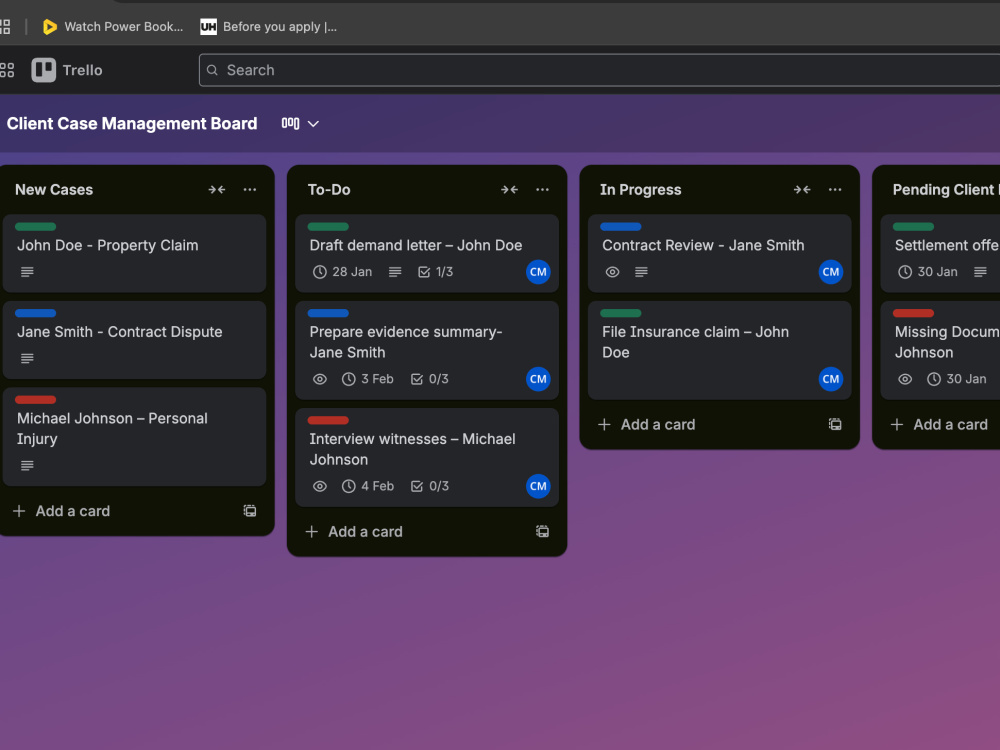The image size is (1000, 750).
Task: Collapse the In Progress list
Action: 802,189
